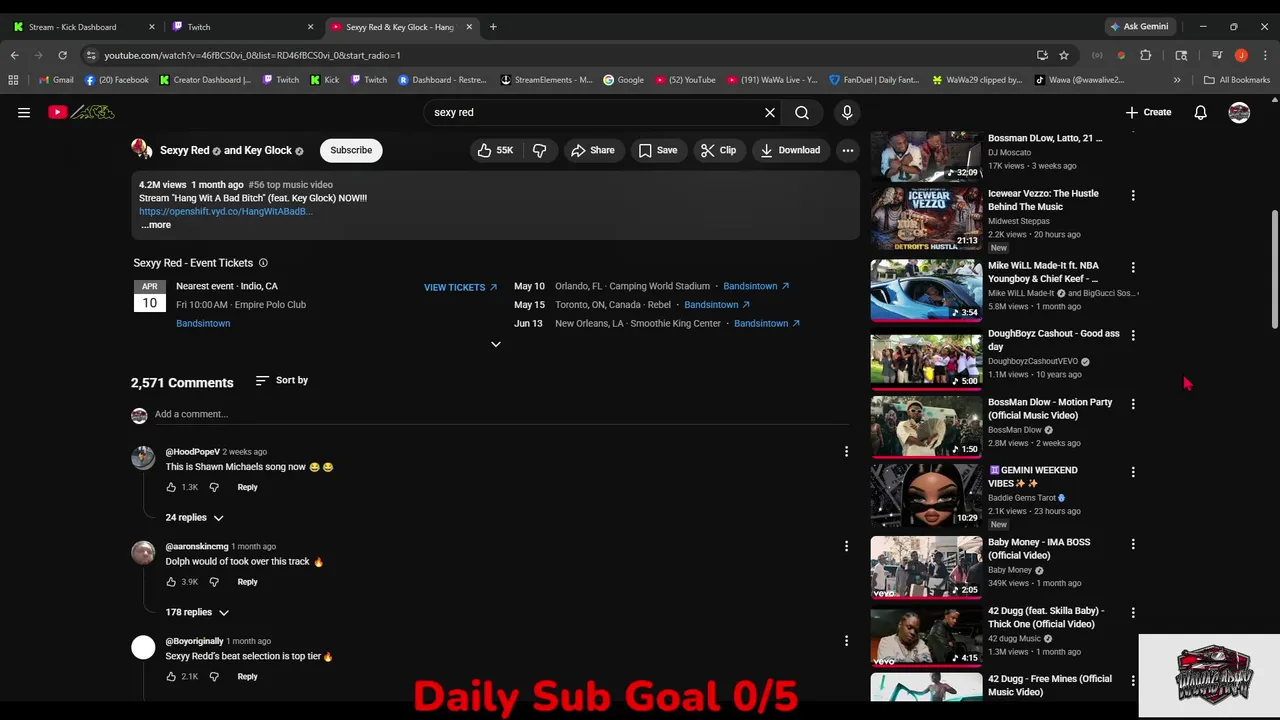Image resolution: width=1280 pixels, height=720 pixels.
Task: Open the Sexyy Red channel avatar
Action: pos(141,150)
